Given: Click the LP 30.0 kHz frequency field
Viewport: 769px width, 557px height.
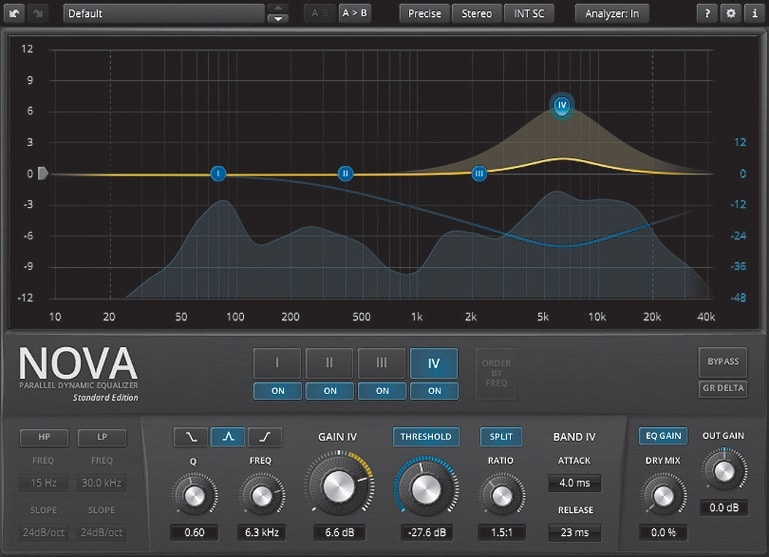Looking at the screenshot, I should pyautogui.click(x=102, y=483).
